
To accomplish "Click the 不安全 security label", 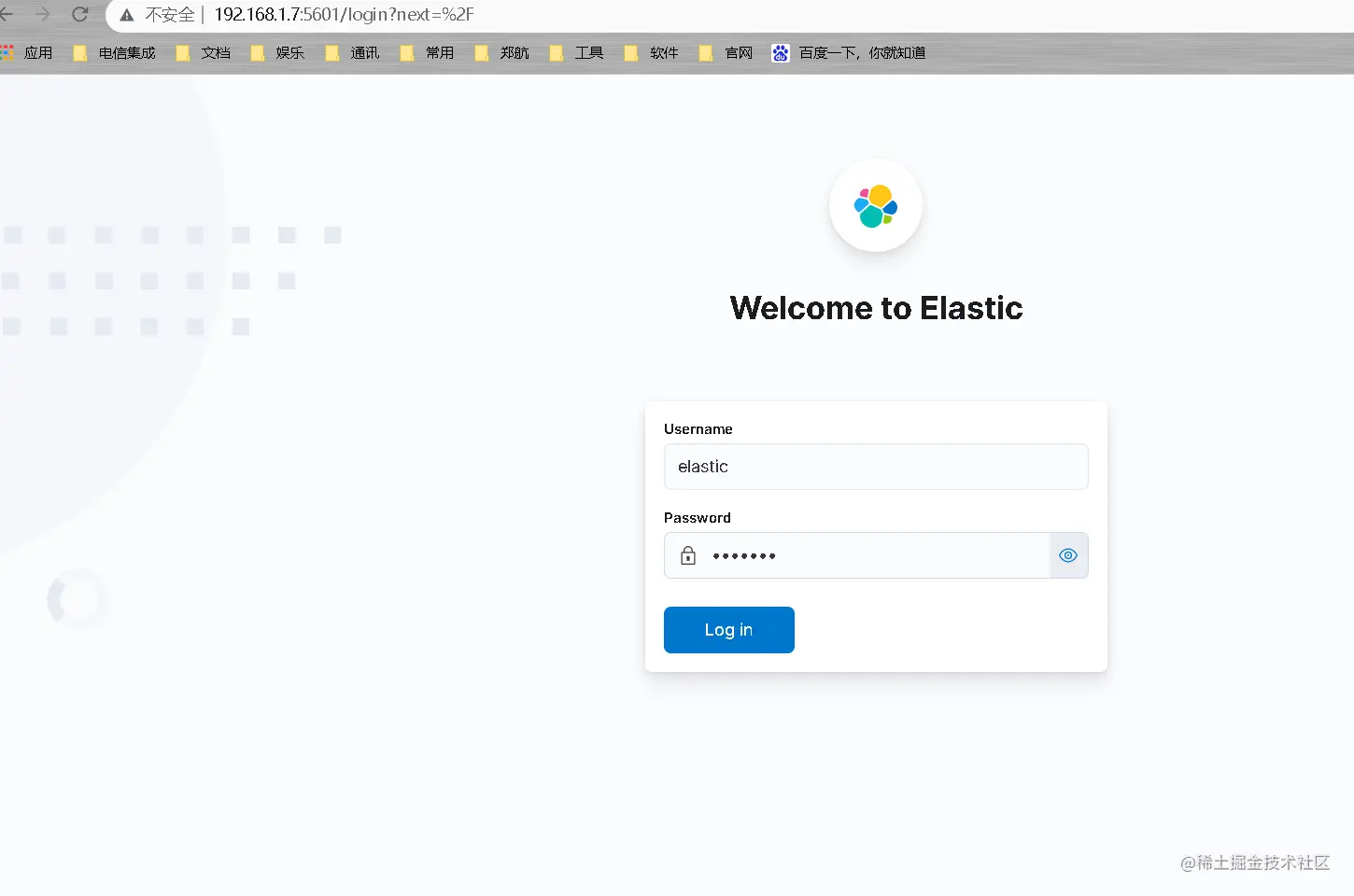I will click(x=170, y=15).
